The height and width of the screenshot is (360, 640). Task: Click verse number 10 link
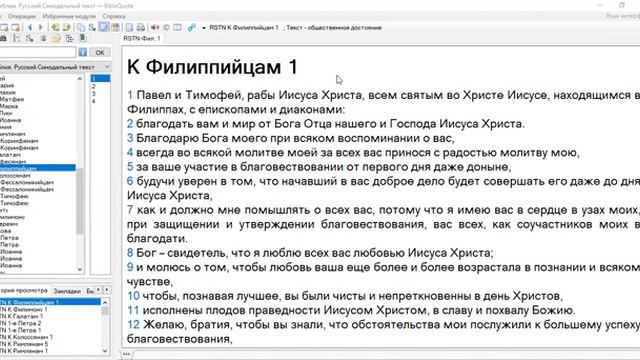133,296
